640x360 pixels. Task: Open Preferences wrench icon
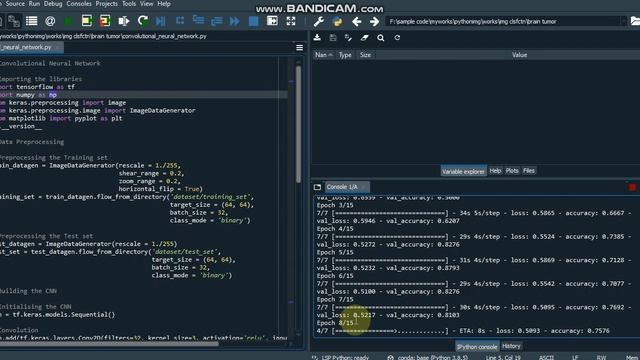(319, 21)
